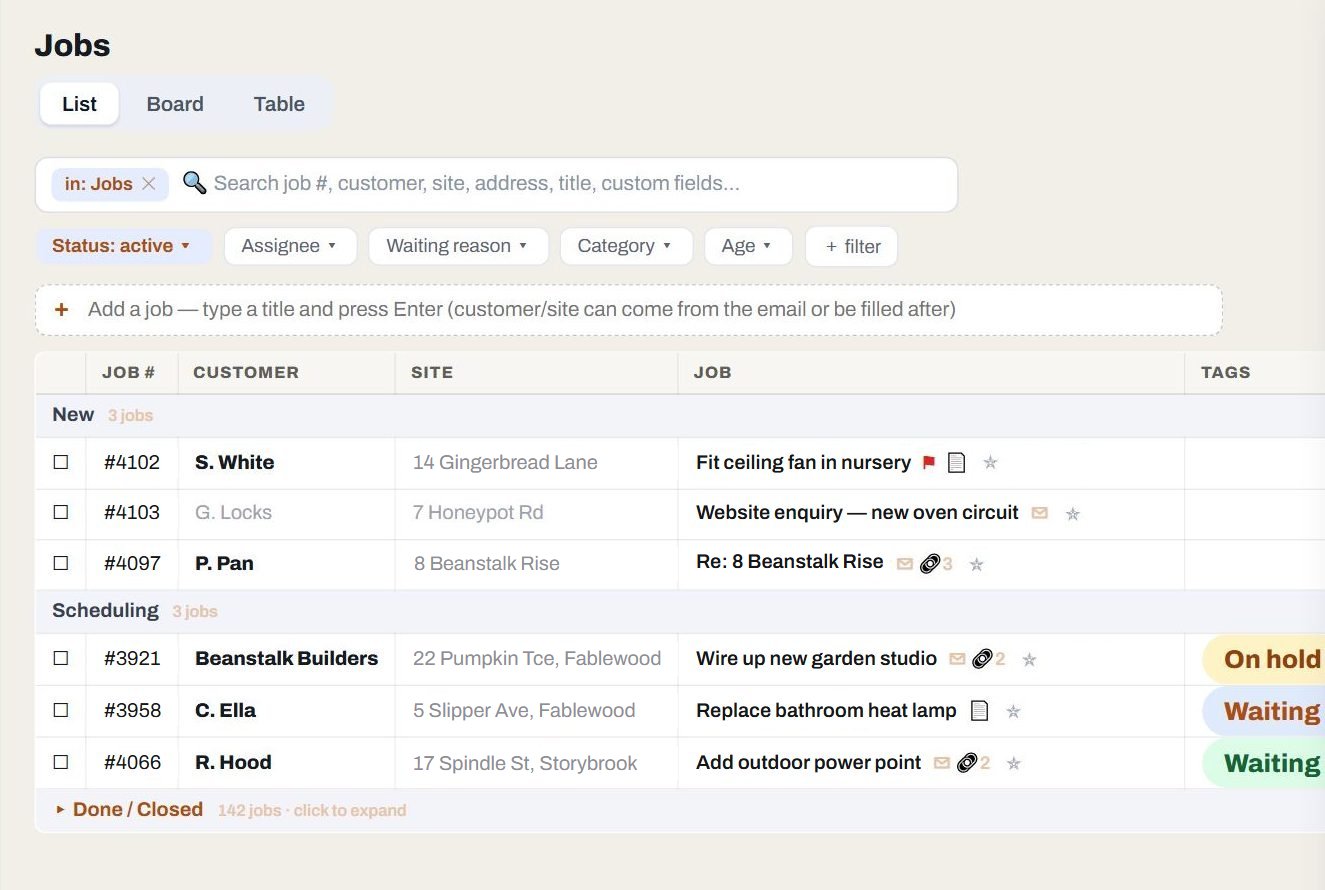Click site 7 Honeypot Rd
This screenshot has height=890, width=1325.
tap(478, 512)
